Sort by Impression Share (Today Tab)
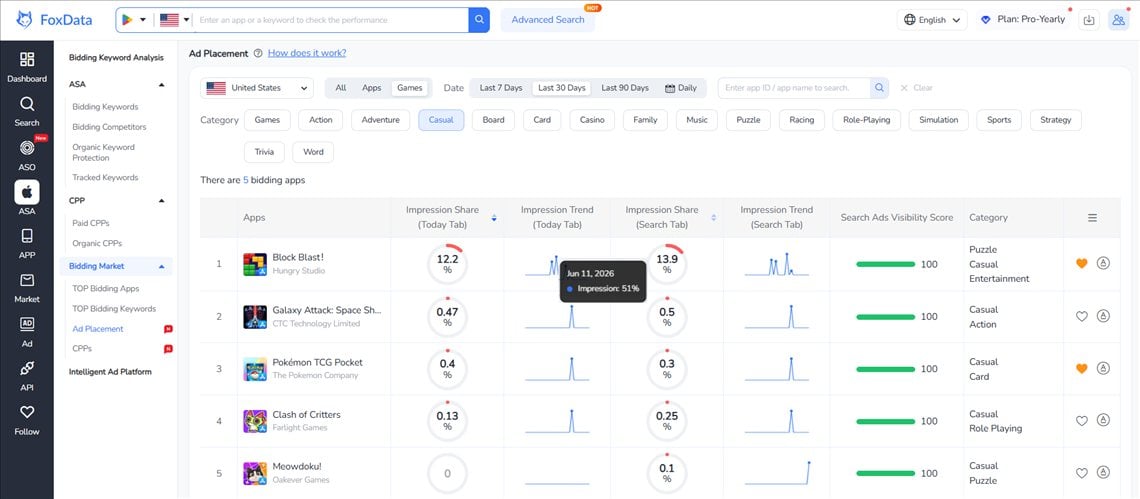Image resolution: width=1140 pixels, height=499 pixels. click(x=494, y=217)
